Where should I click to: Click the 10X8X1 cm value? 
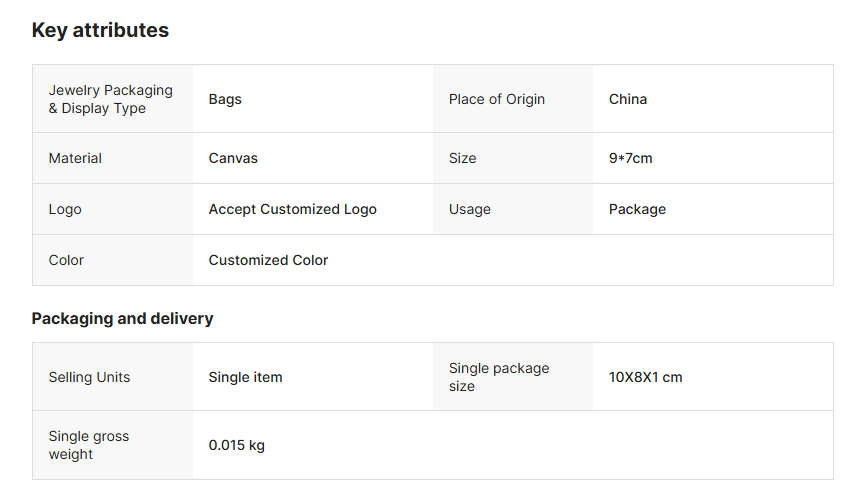pos(646,377)
